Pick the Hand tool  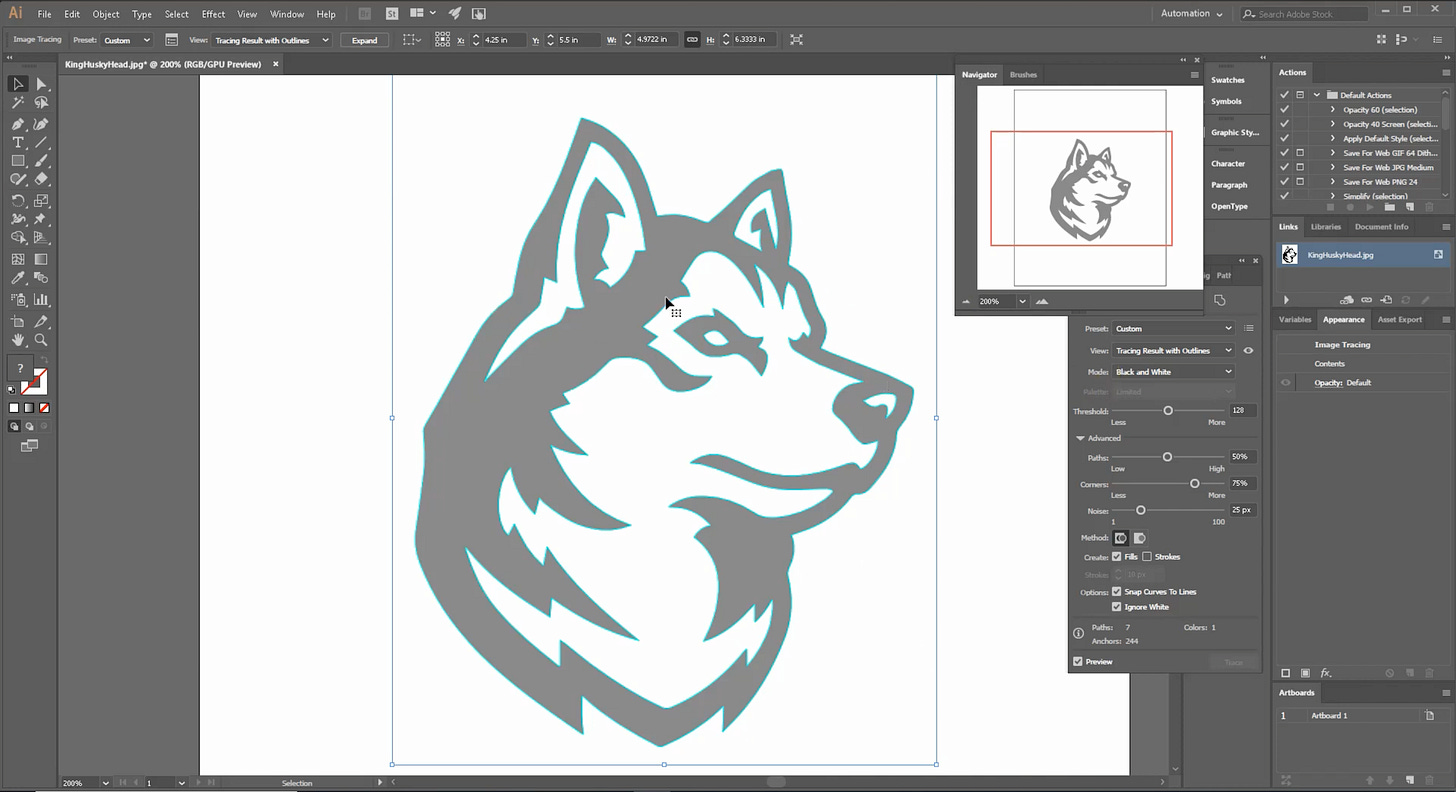click(x=18, y=339)
